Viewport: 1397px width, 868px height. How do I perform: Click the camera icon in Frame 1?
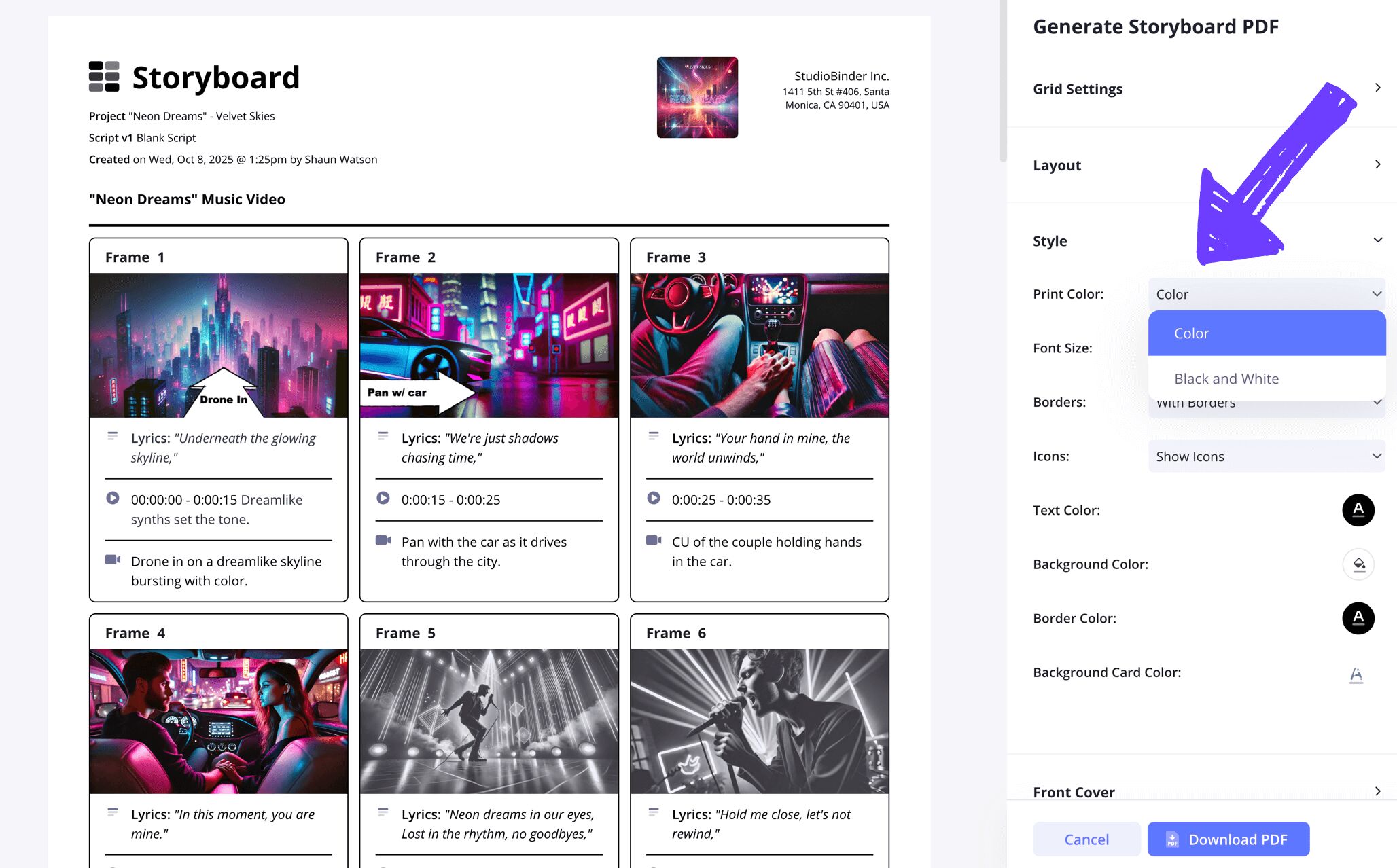click(113, 560)
